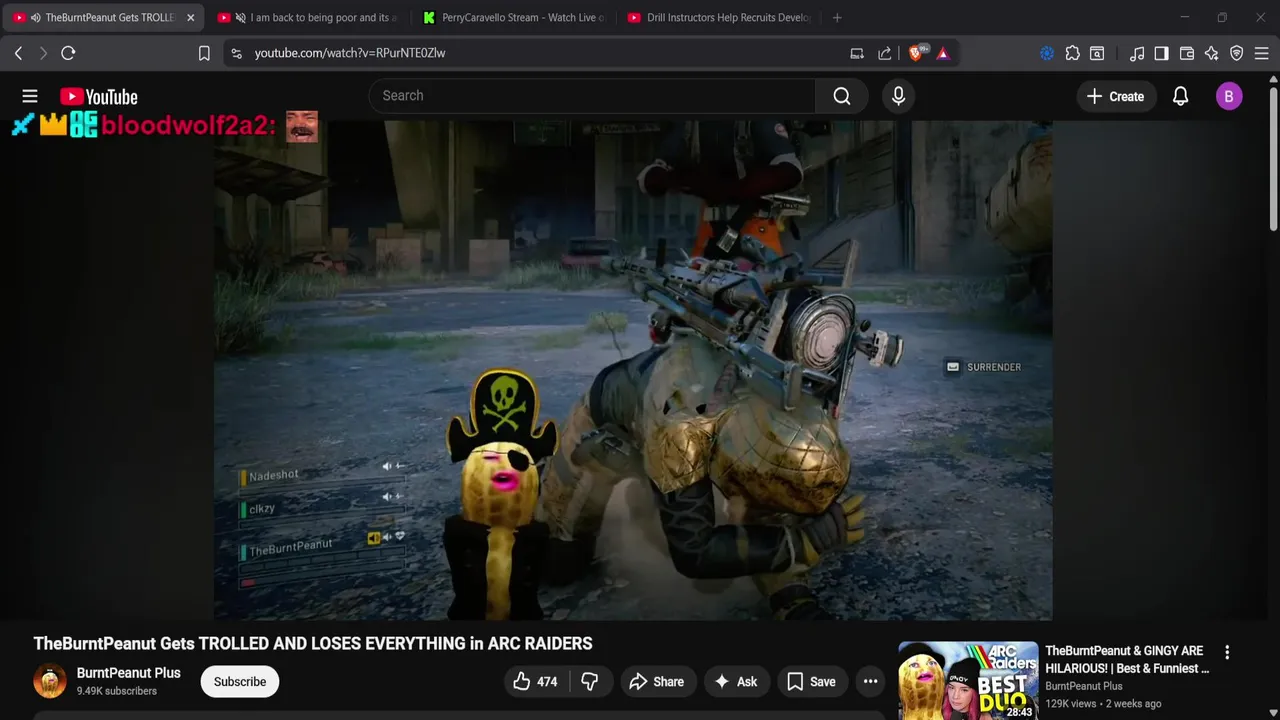Go to YouTube home via logo
Image resolution: width=1280 pixels, height=720 pixels.
[98, 96]
